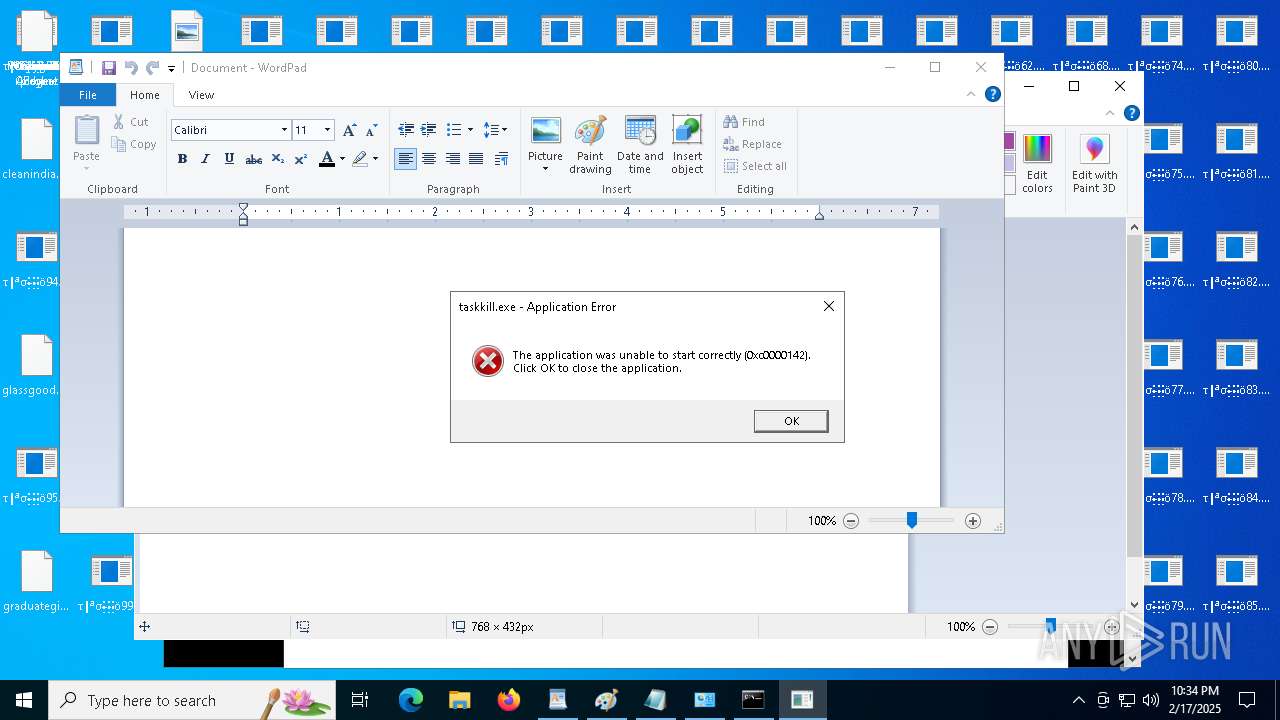
Task: Switch to the View tab
Action: 201,95
